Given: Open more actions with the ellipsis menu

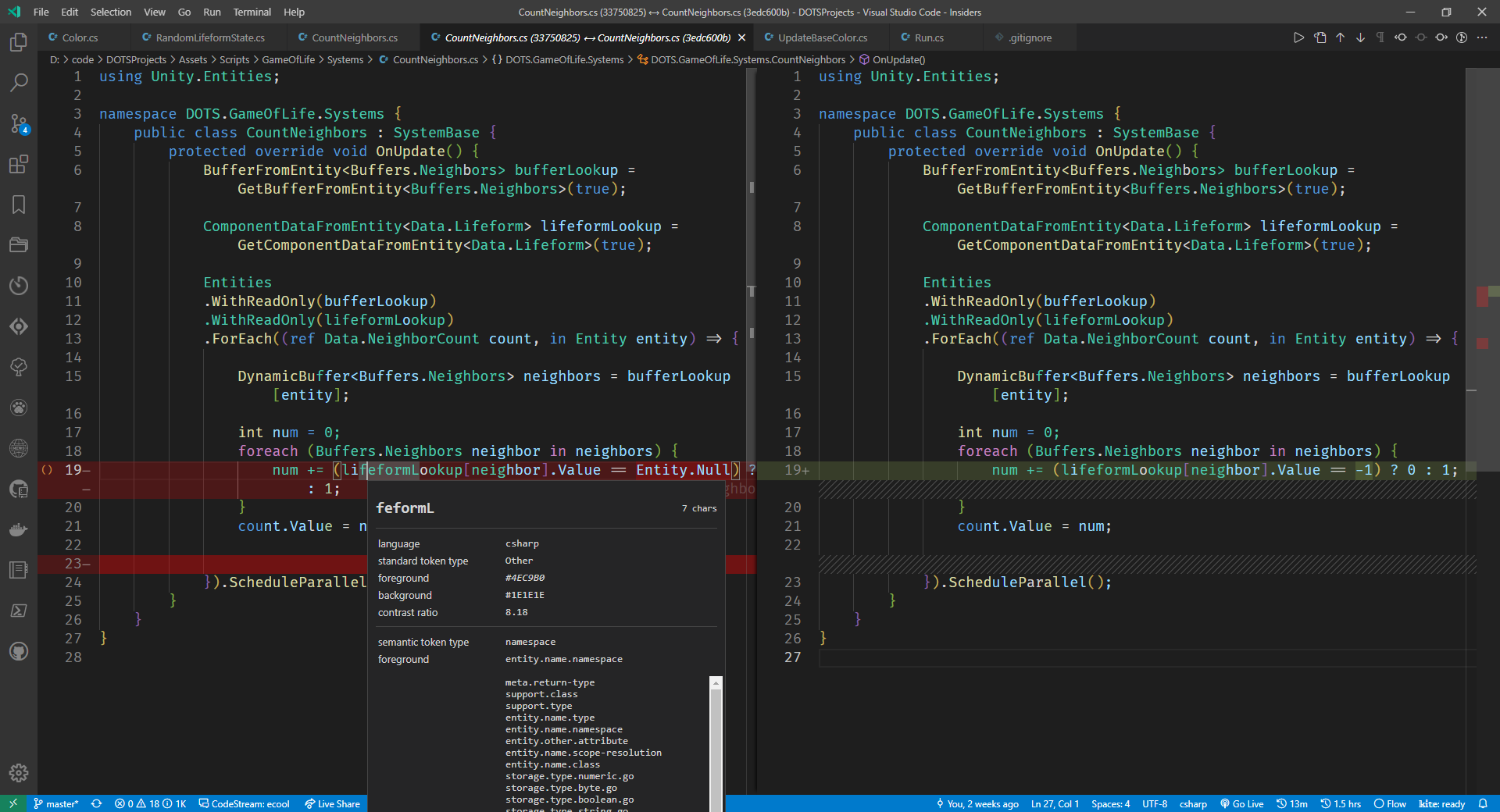Looking at the screenshot, I should [x=1483, y=37].
